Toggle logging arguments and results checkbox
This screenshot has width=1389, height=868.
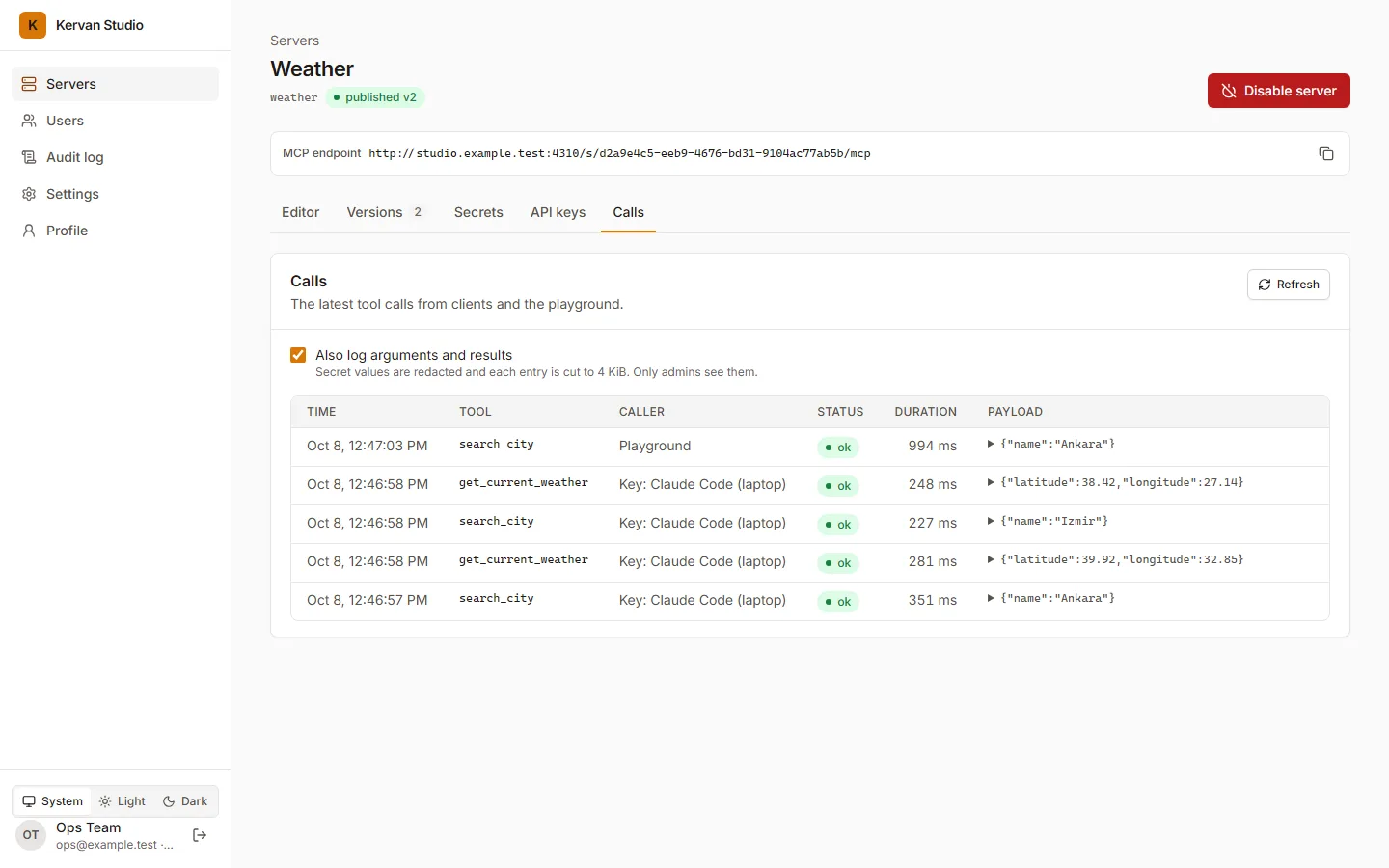pyautogui.click(x=298, y=355)
